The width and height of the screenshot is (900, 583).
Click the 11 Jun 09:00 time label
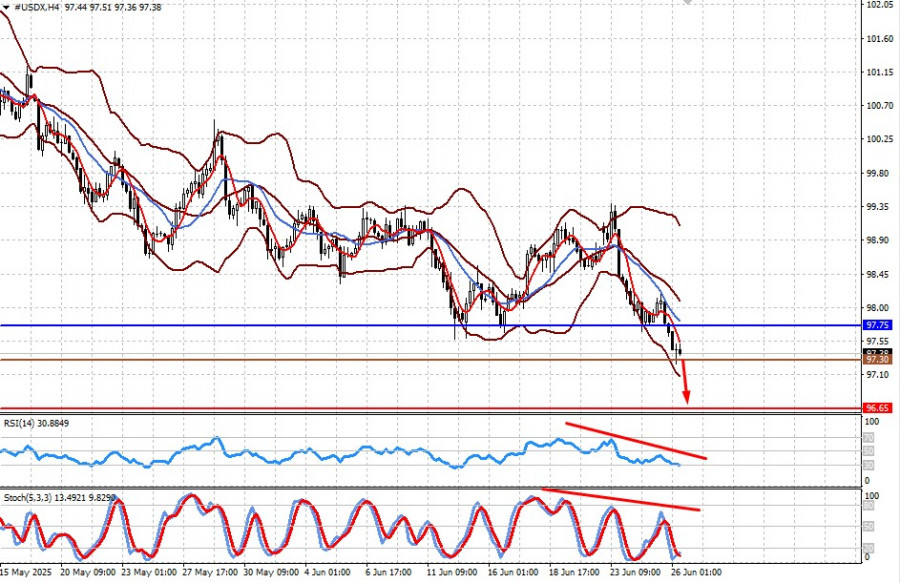click(x=452, y=572)
